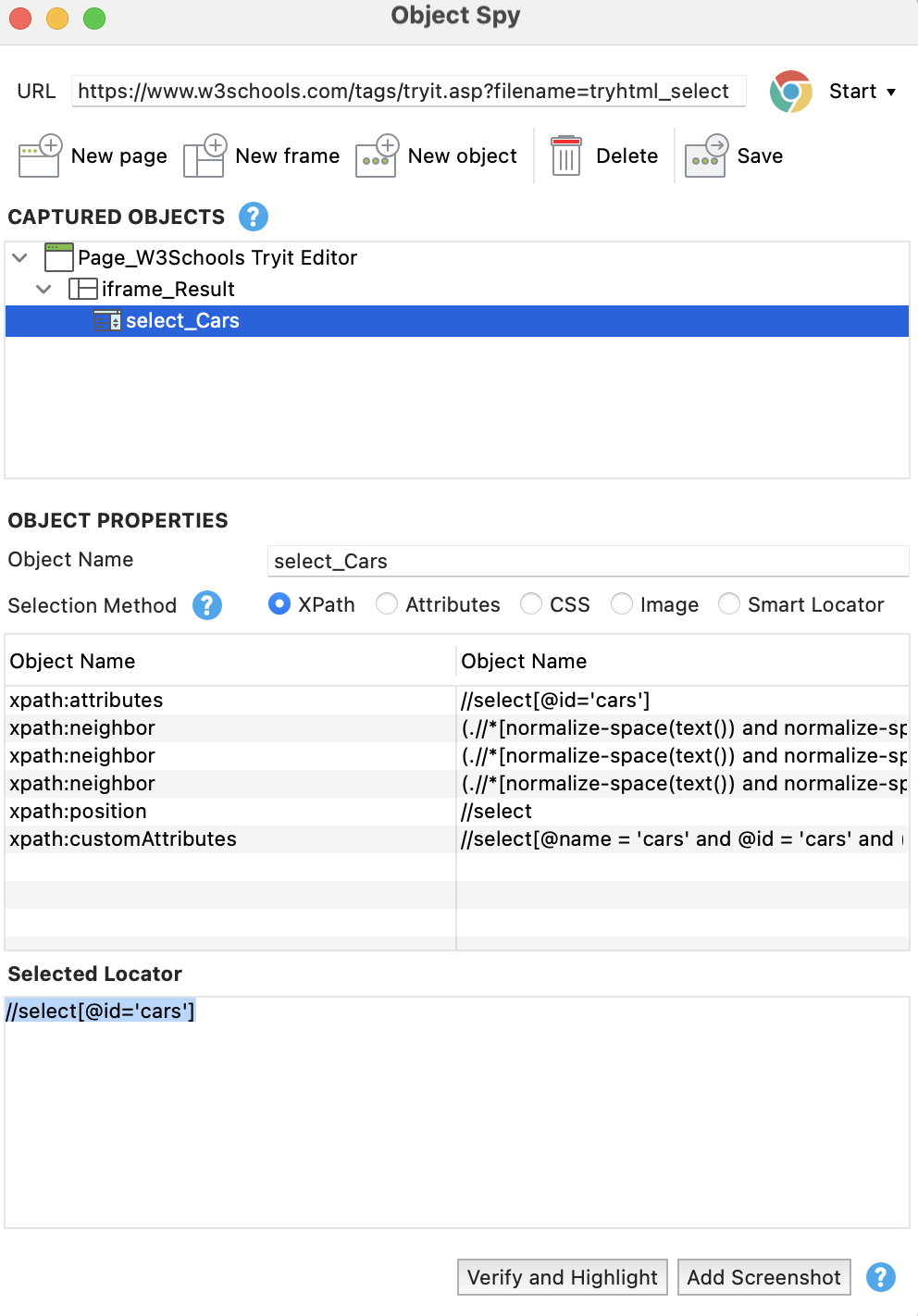The height and width of the screenshot is (1316, 918).
Task: Click the Add Screenshot button
Action: tap(763, 1277)
